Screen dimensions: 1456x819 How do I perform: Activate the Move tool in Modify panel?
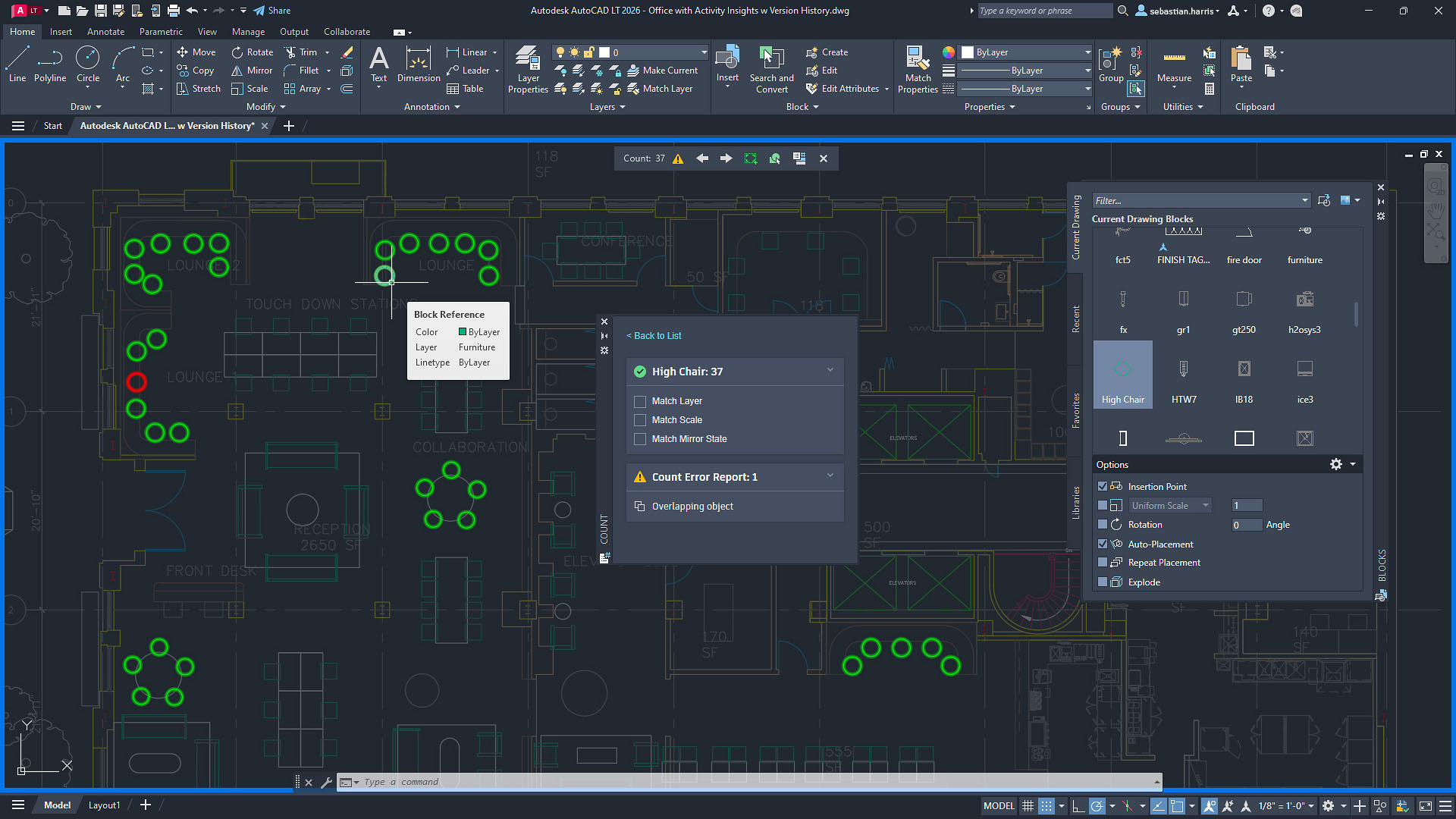click(x=196, y=52)
